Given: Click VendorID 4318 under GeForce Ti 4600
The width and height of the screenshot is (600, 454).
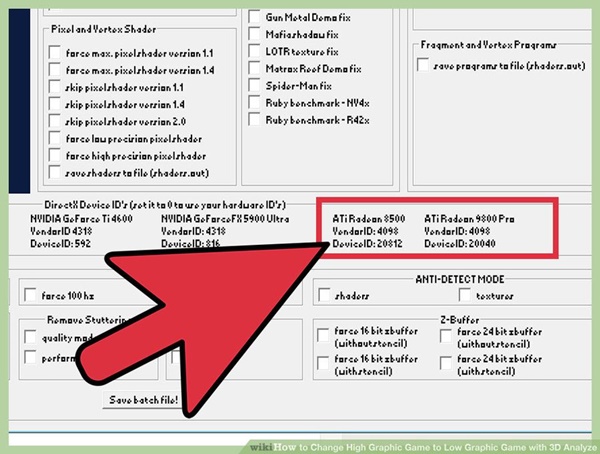Looking at the screenshot, I should 61,231.
